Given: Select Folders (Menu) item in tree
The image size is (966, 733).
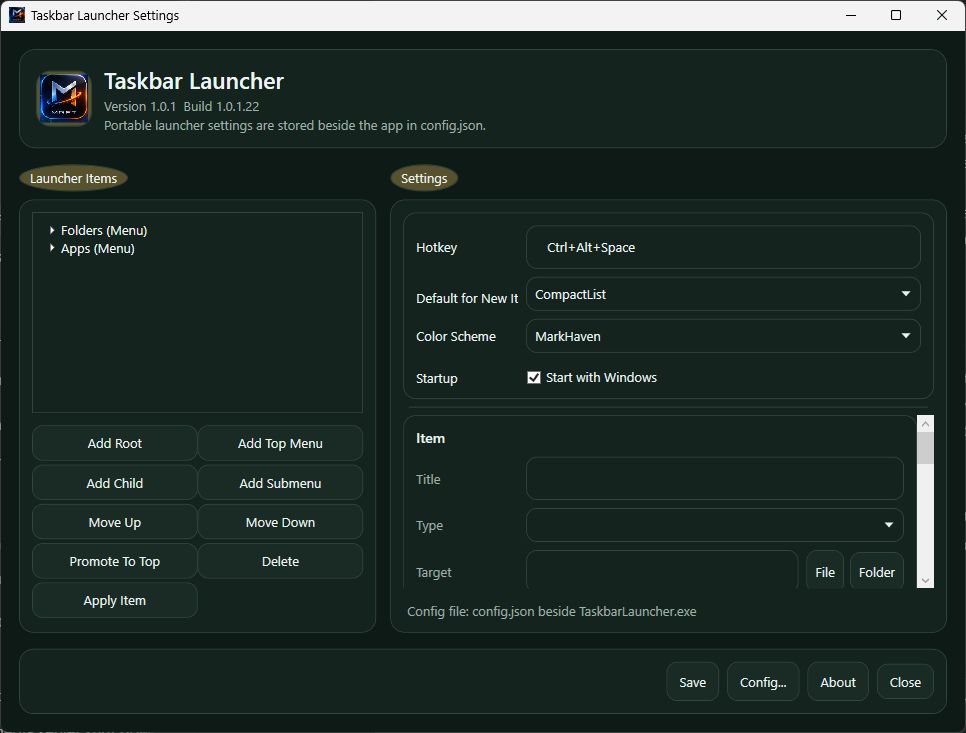Looking at the screenshot, I should click(104, 230).
